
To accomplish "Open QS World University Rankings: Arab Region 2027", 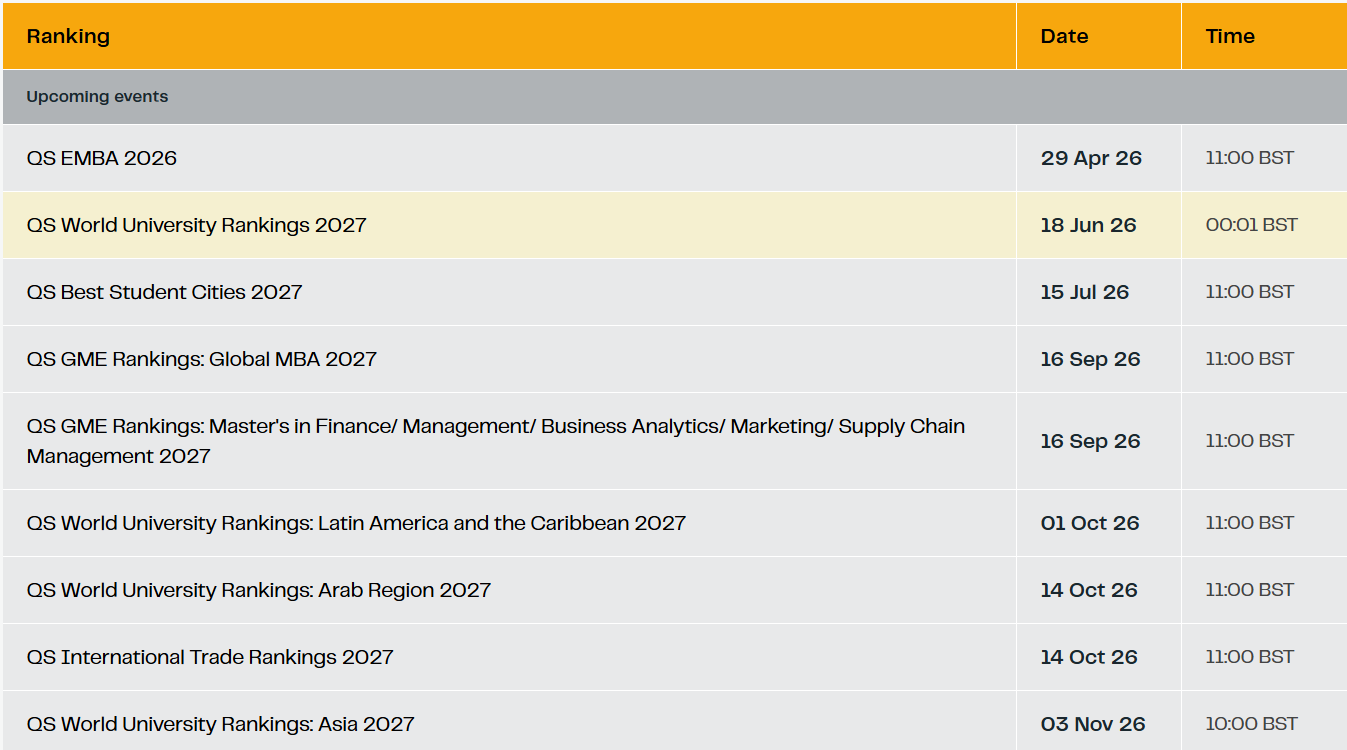I will point(259,590).
